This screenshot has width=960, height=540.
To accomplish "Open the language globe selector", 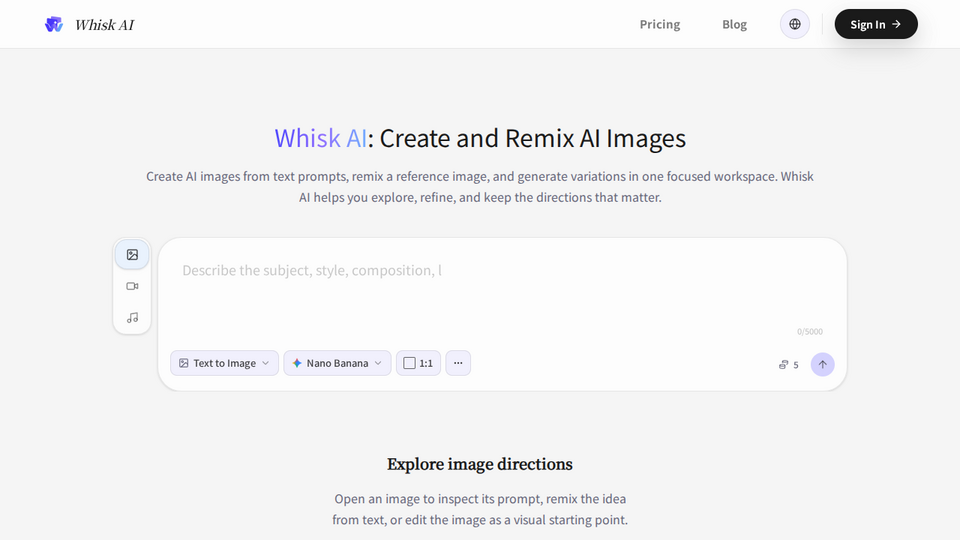I will pos(795,24).
